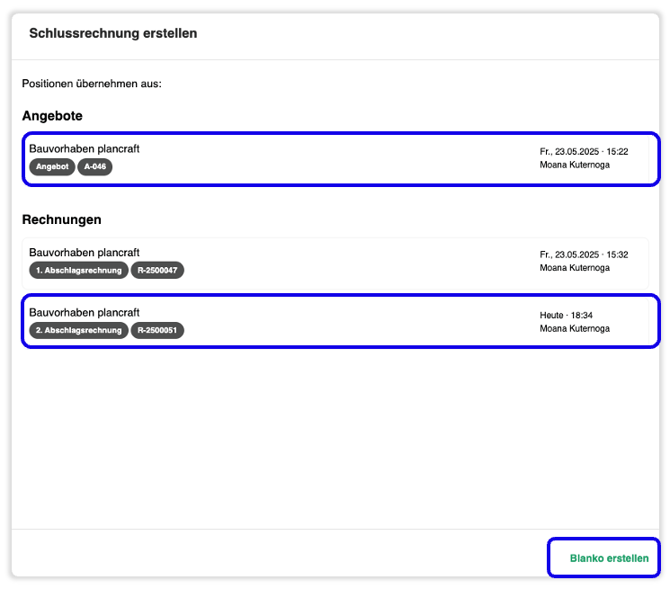Click the A-046 number badge
The image size is (670, 589).
pos(95,167)
